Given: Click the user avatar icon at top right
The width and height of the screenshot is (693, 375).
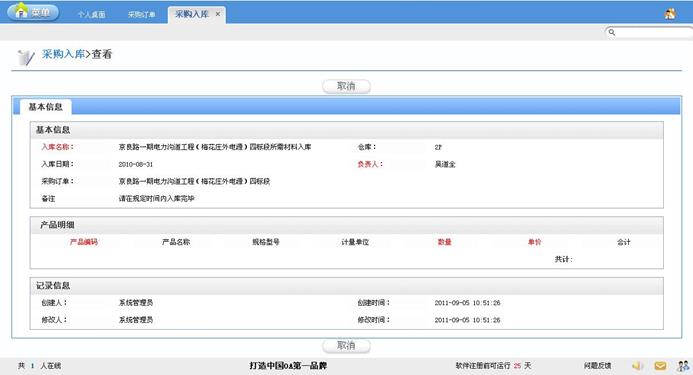Looking at the screenshot, I should click(x=670, y=14).
